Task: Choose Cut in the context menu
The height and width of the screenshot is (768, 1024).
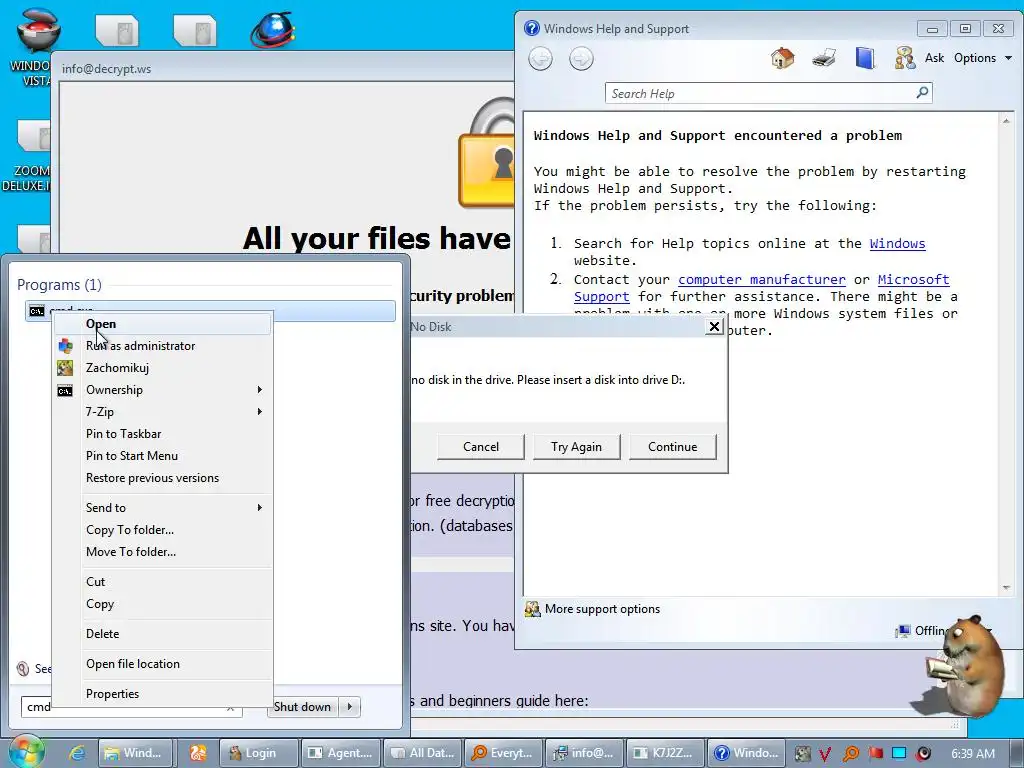Action: [162, 582]
